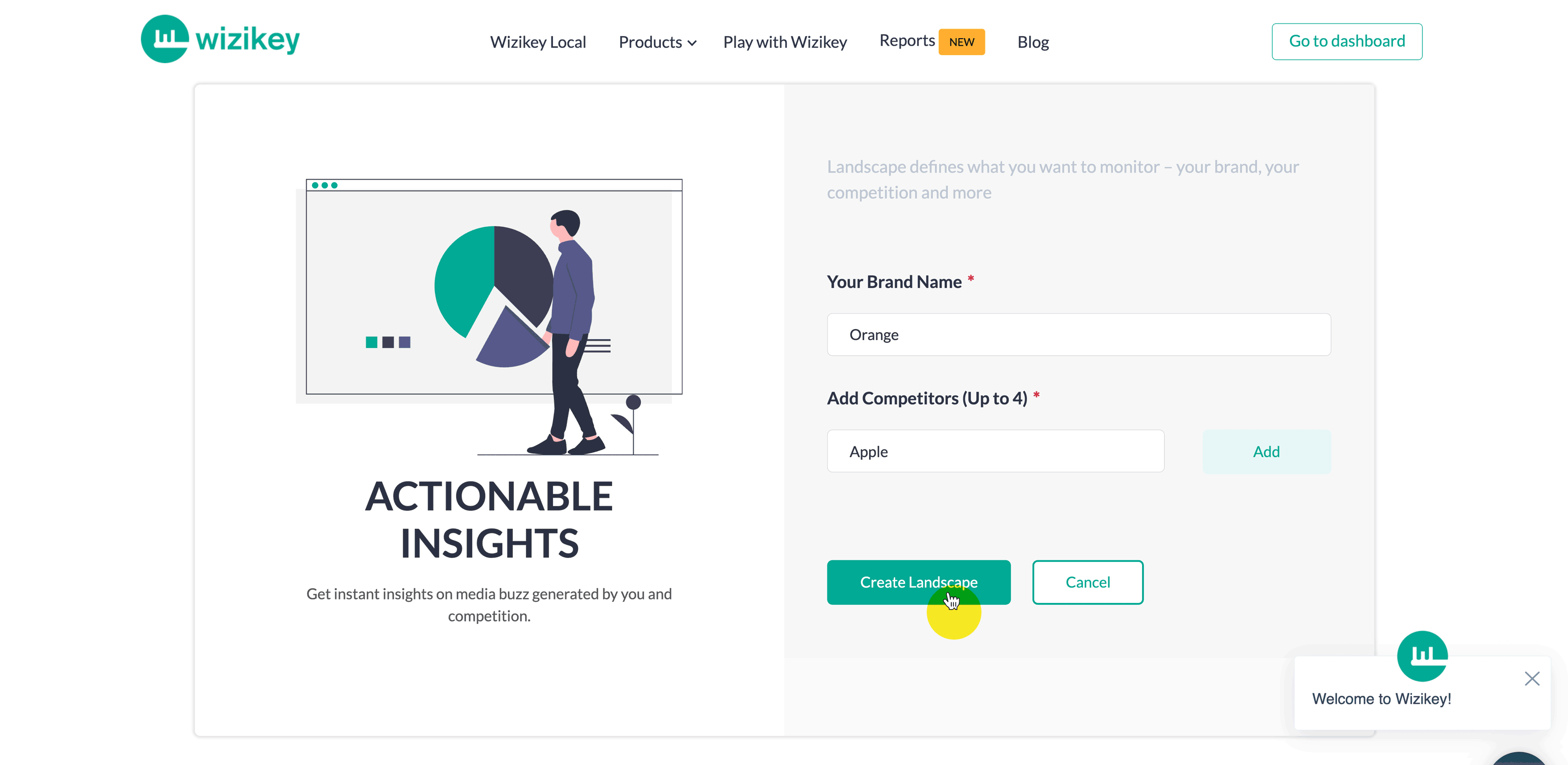
Task: Click the Go to dashboard button
Action: click(1346, 41)
